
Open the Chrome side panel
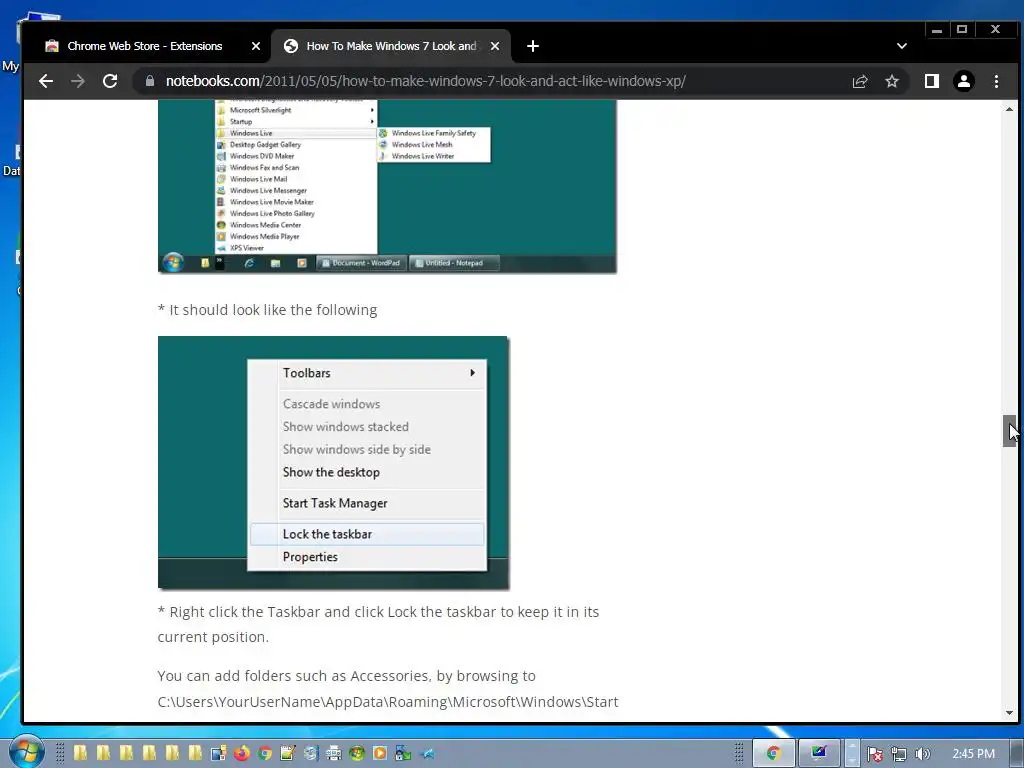pos(931,81)
